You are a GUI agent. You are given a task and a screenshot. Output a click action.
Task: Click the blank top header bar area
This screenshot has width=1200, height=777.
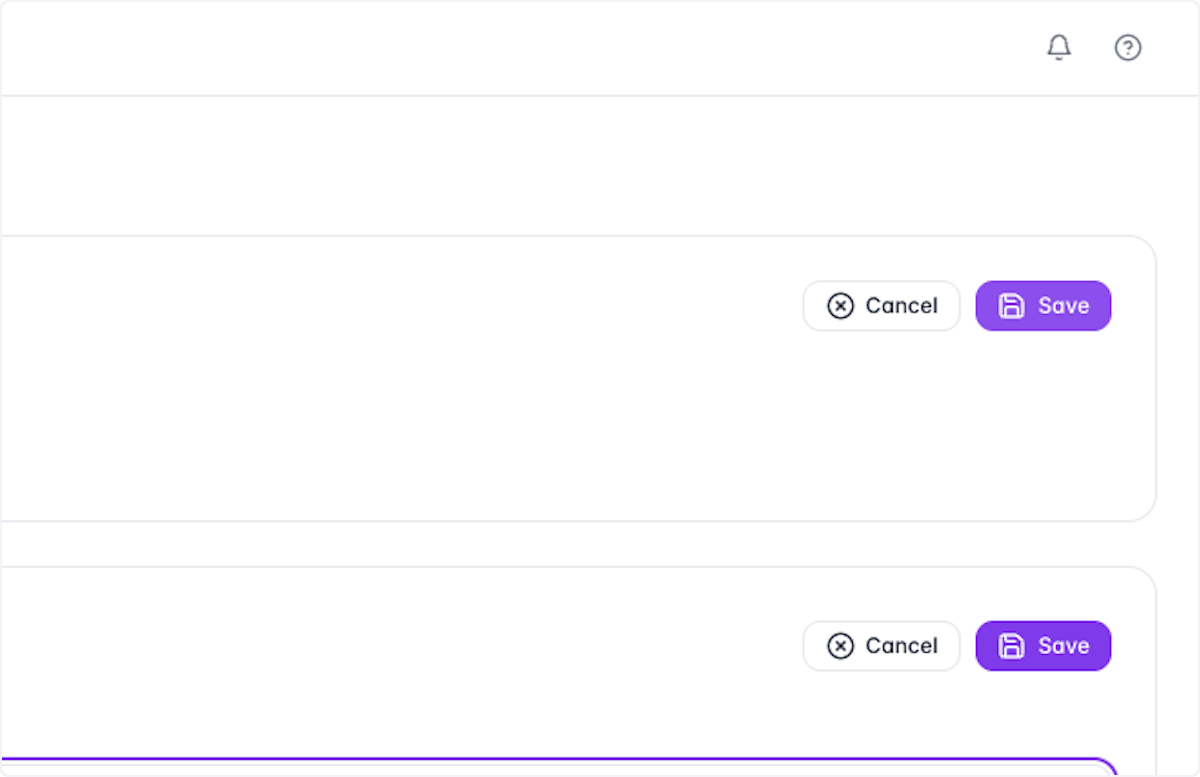click(x=500, y=48)
